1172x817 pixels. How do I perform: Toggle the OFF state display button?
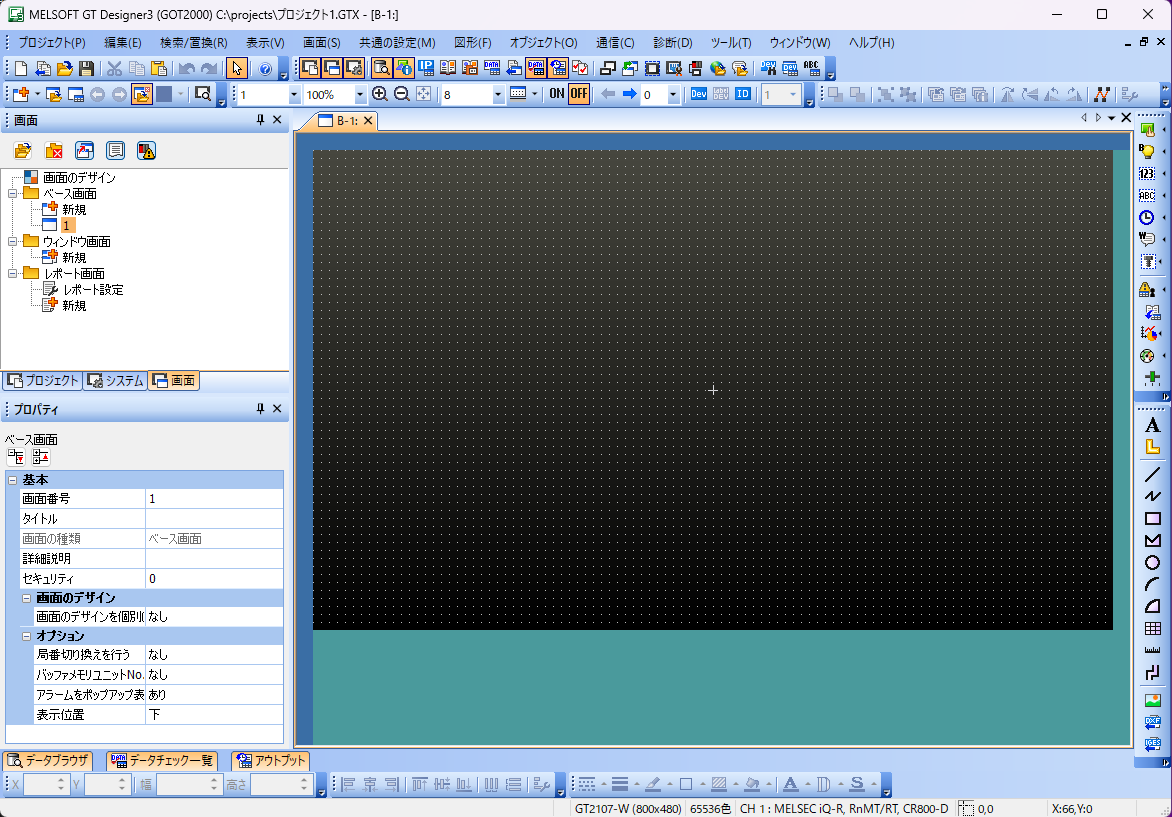click(x=579, y=94)
